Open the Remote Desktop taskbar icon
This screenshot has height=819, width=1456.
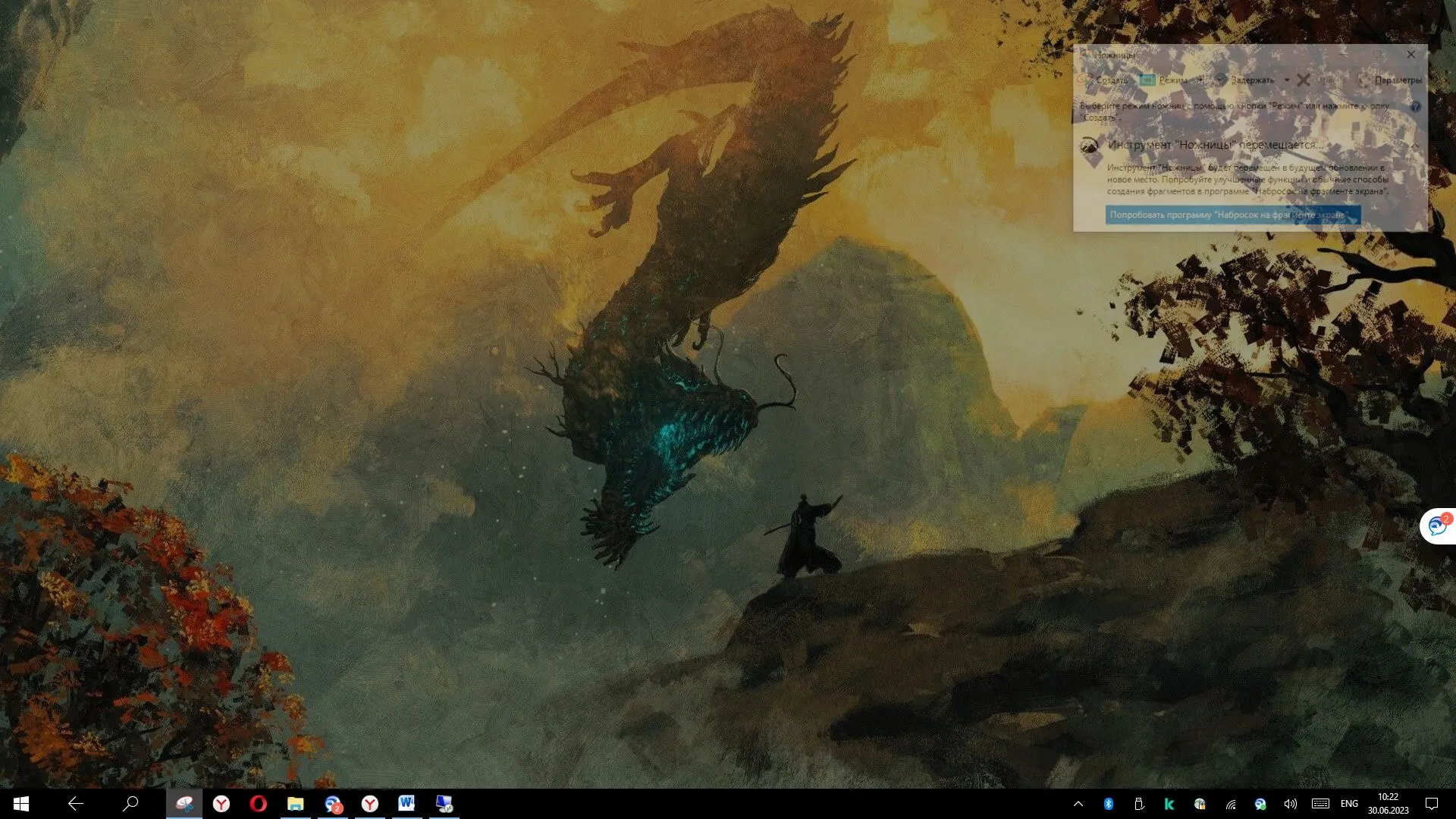click(444, 804)
